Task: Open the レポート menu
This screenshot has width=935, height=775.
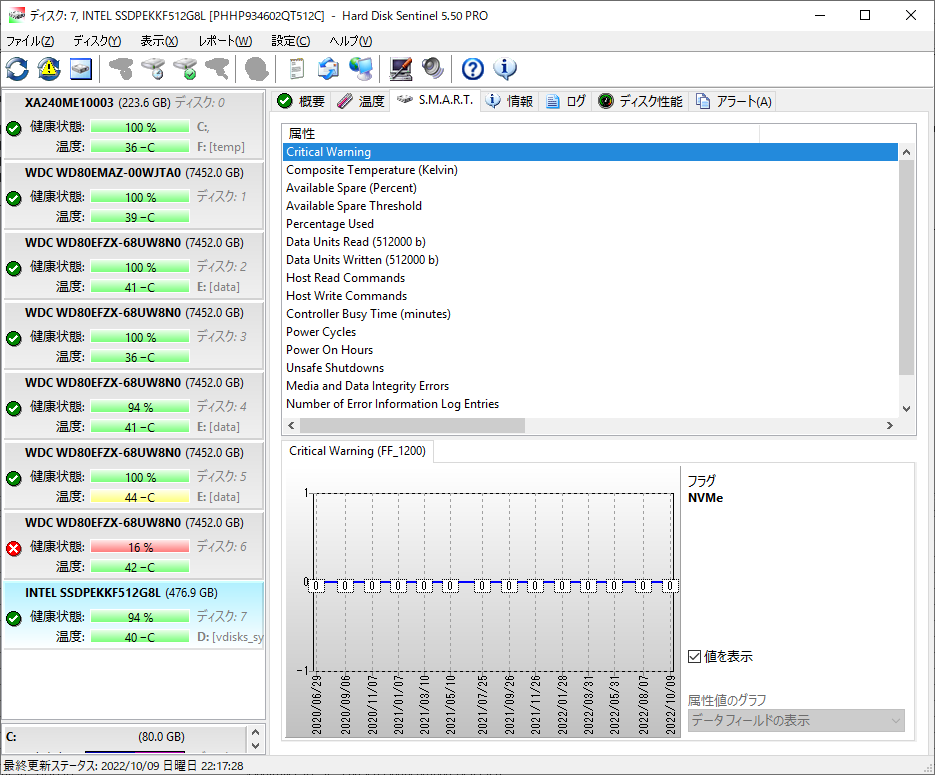Action: pos(225,41)
